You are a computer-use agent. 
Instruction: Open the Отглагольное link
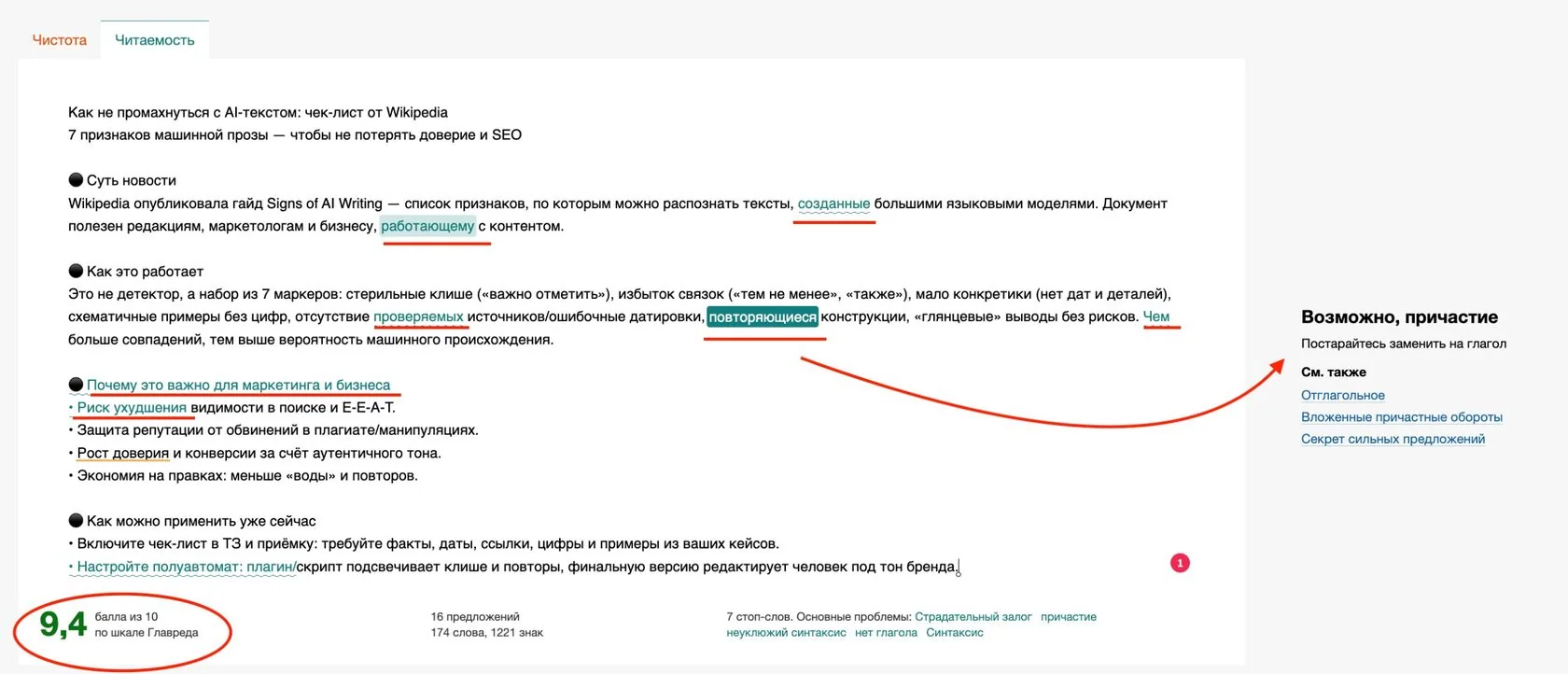[x=1342, y=395]
